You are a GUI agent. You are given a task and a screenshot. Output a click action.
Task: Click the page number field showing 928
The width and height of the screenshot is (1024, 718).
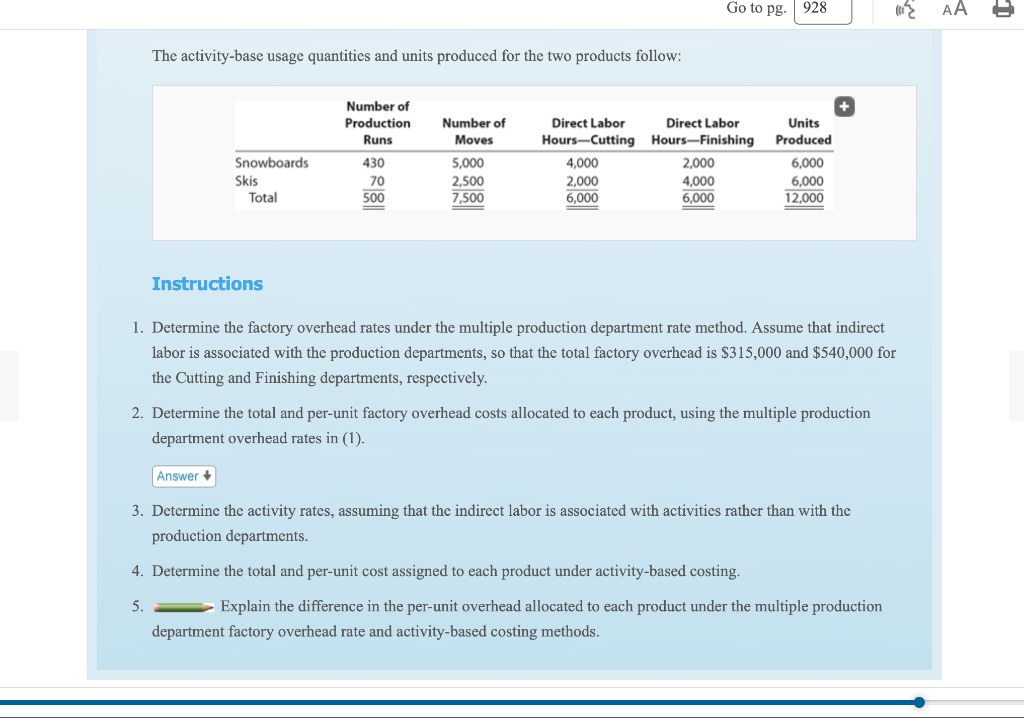click(x=823, y=9)
